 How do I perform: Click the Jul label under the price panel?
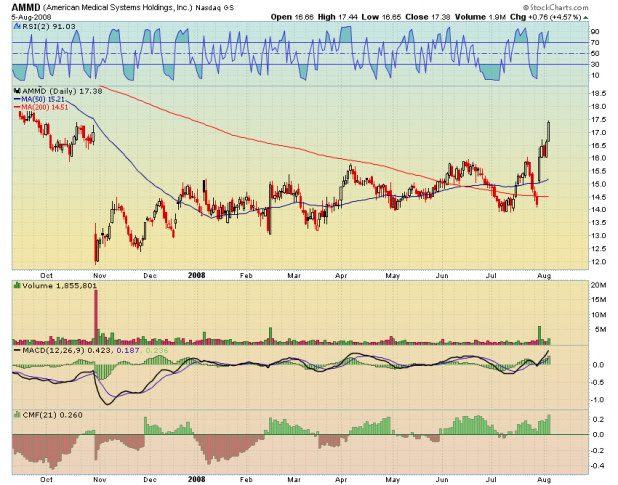[491, 276]
